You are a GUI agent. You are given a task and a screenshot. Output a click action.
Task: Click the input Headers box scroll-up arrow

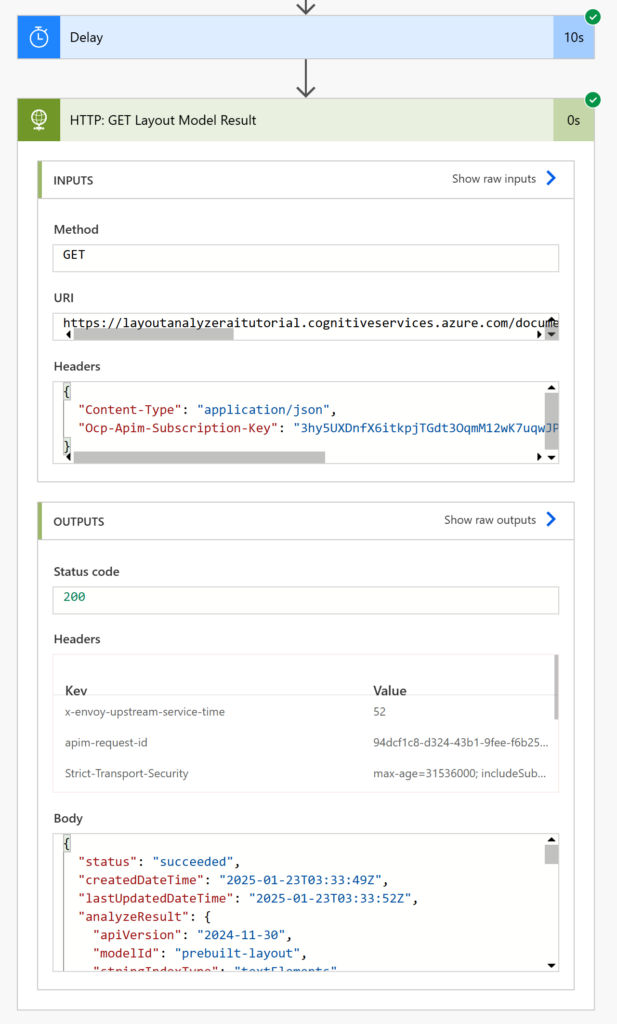coord(552,388)
